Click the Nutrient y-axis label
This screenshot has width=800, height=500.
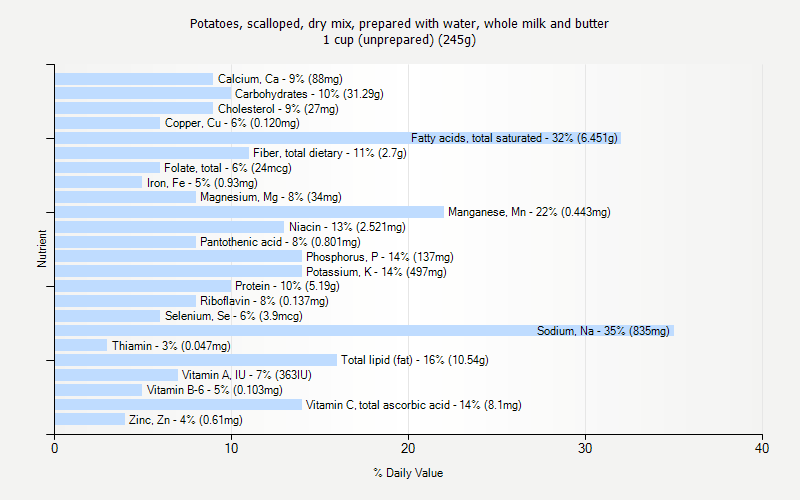[42, 249]
